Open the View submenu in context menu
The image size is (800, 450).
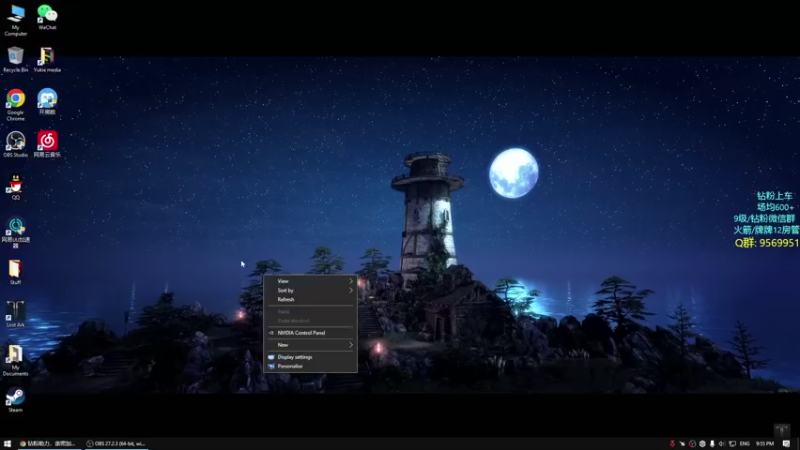point(310,281)
